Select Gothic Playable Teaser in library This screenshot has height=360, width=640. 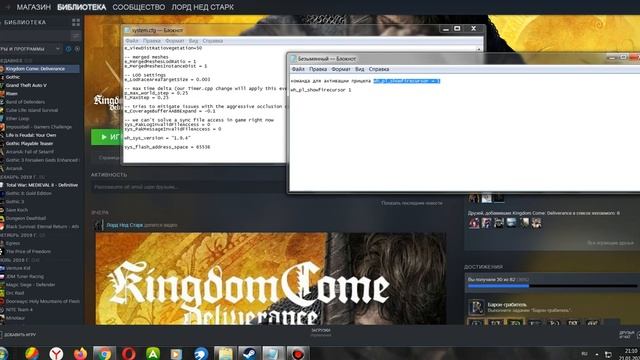(29, 143)
